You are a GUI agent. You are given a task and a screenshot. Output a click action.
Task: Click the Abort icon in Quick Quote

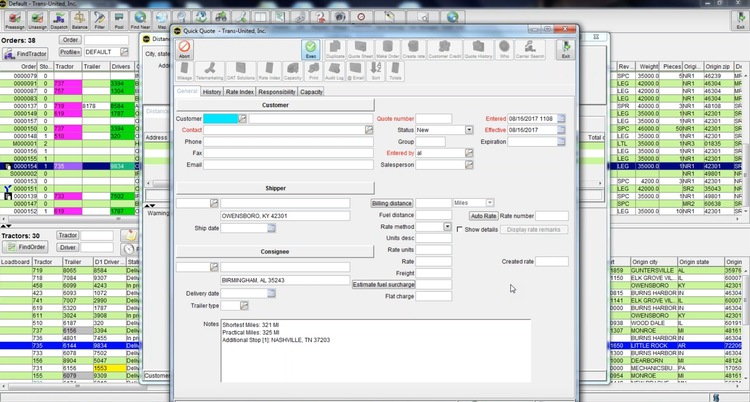(x=184, y=49)
